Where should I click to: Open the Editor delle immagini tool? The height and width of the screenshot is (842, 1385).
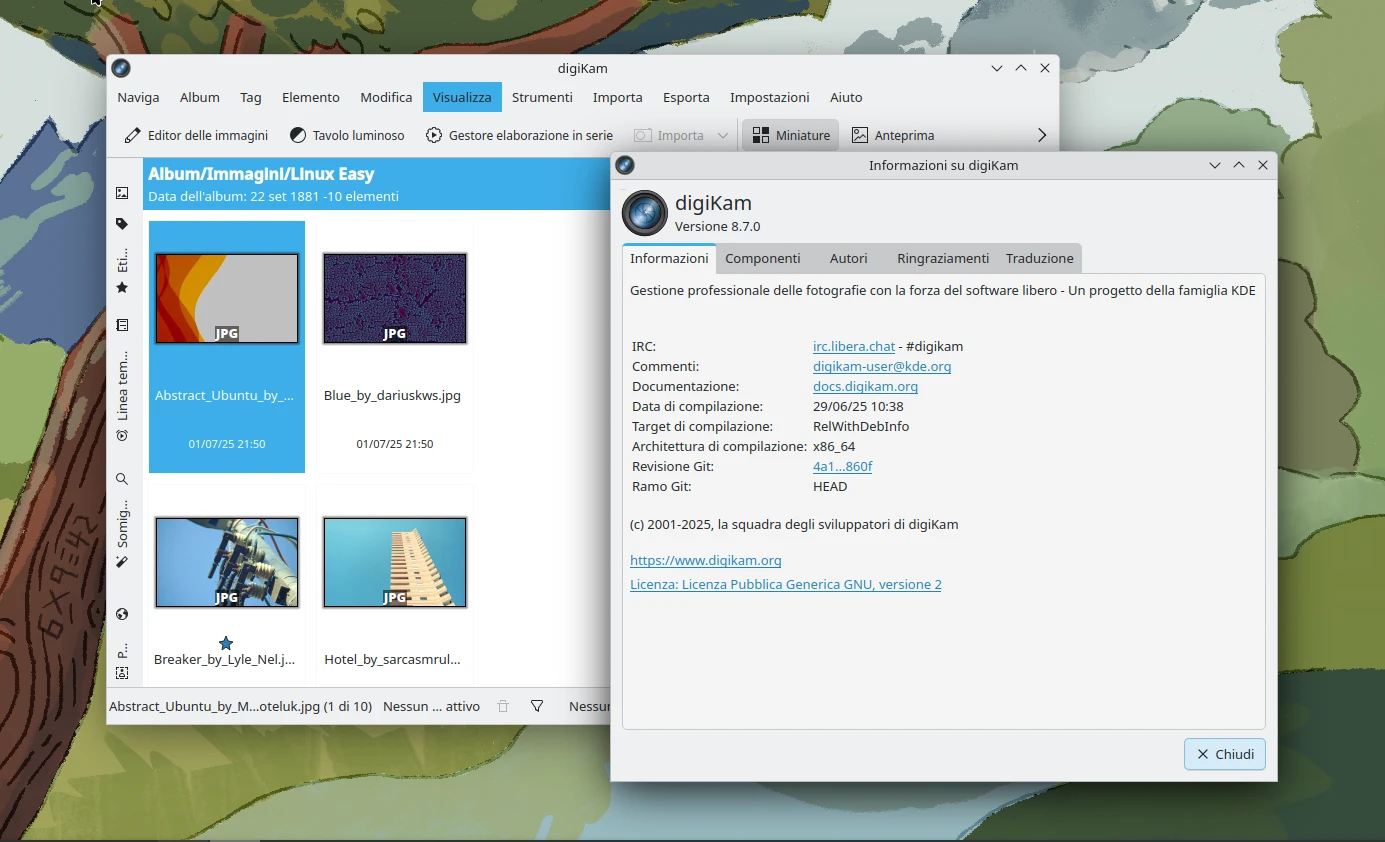pyautogui.click(x=196, y=135)
